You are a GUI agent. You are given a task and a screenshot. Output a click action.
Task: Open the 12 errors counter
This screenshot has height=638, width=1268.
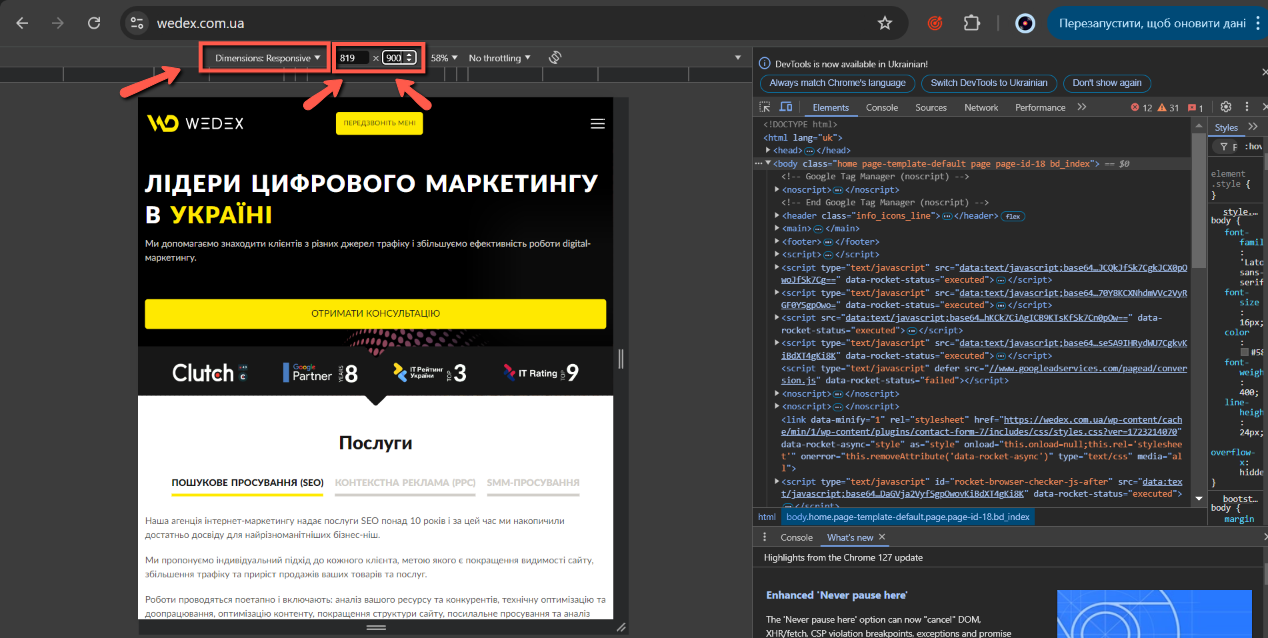[1141, 107]
